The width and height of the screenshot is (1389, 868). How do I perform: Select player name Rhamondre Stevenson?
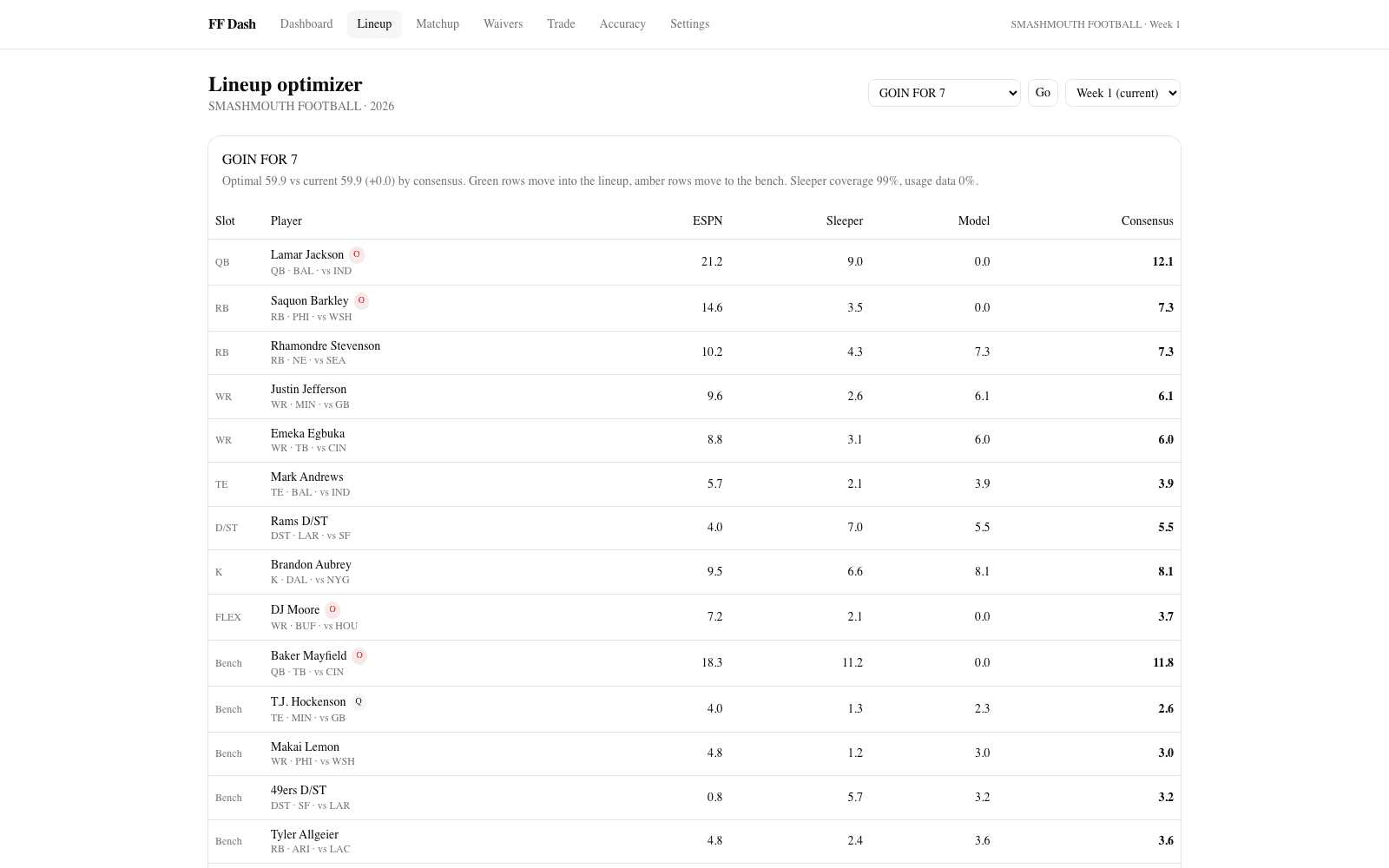click(326, 345)
